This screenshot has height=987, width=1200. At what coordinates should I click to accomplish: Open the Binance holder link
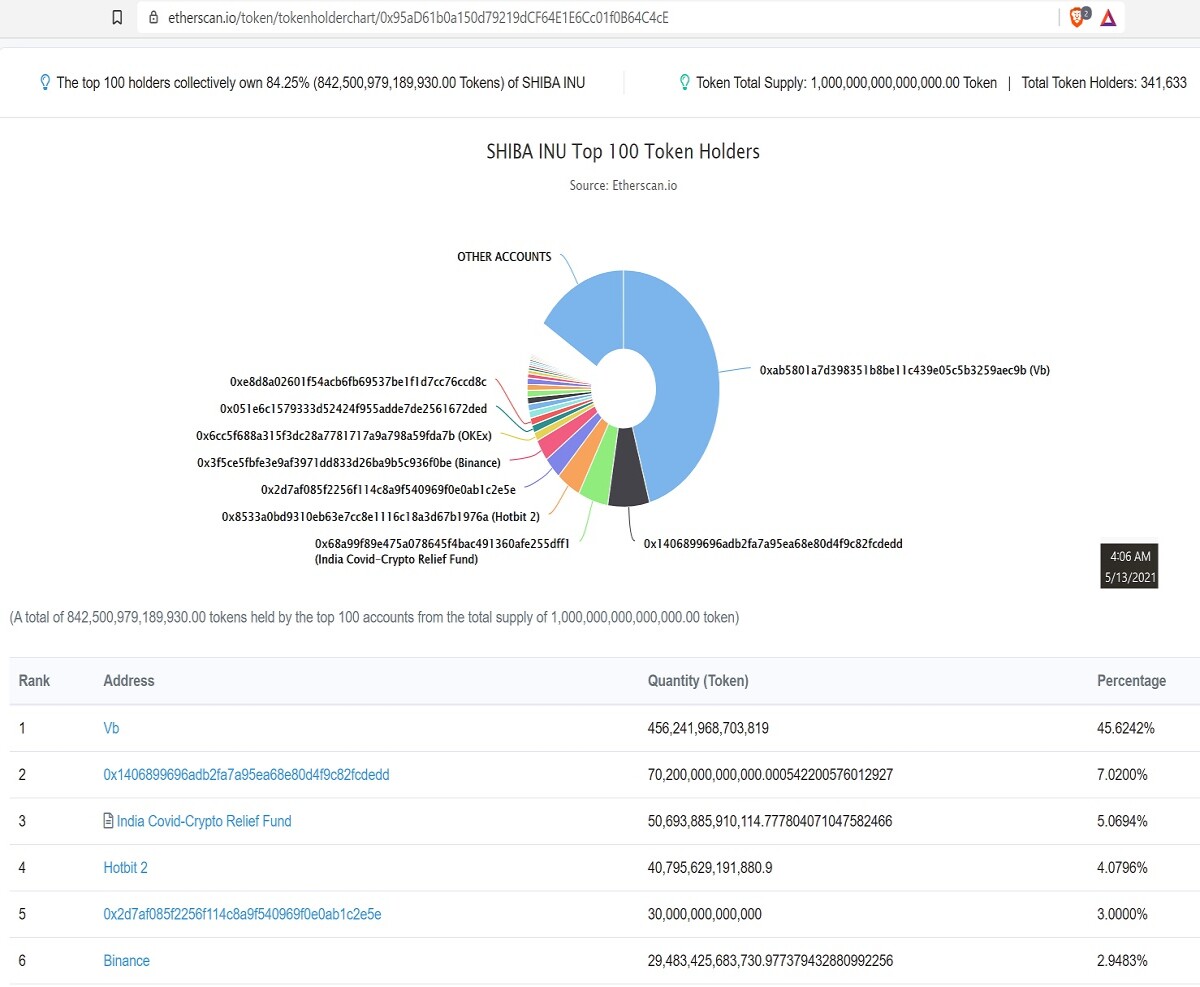point(126,960)
